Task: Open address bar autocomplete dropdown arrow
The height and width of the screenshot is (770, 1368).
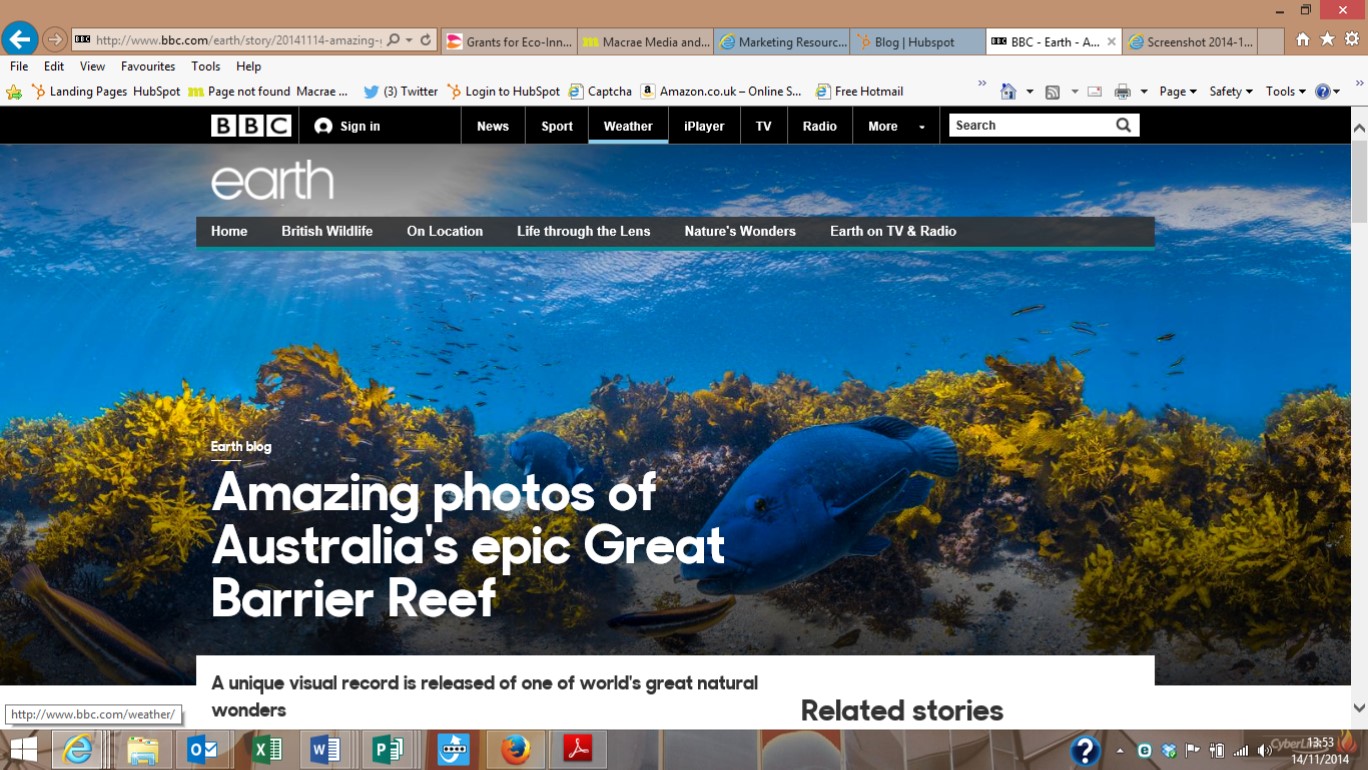Action: click(409, 41)
